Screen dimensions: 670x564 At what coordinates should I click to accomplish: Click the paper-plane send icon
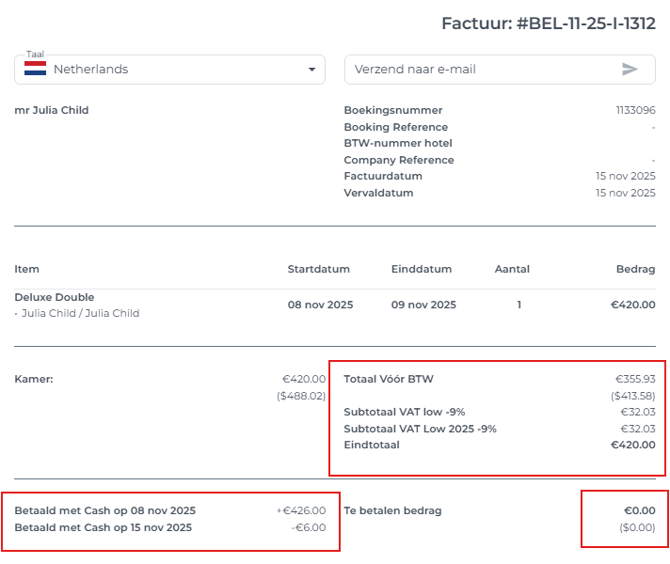point(629,69)
